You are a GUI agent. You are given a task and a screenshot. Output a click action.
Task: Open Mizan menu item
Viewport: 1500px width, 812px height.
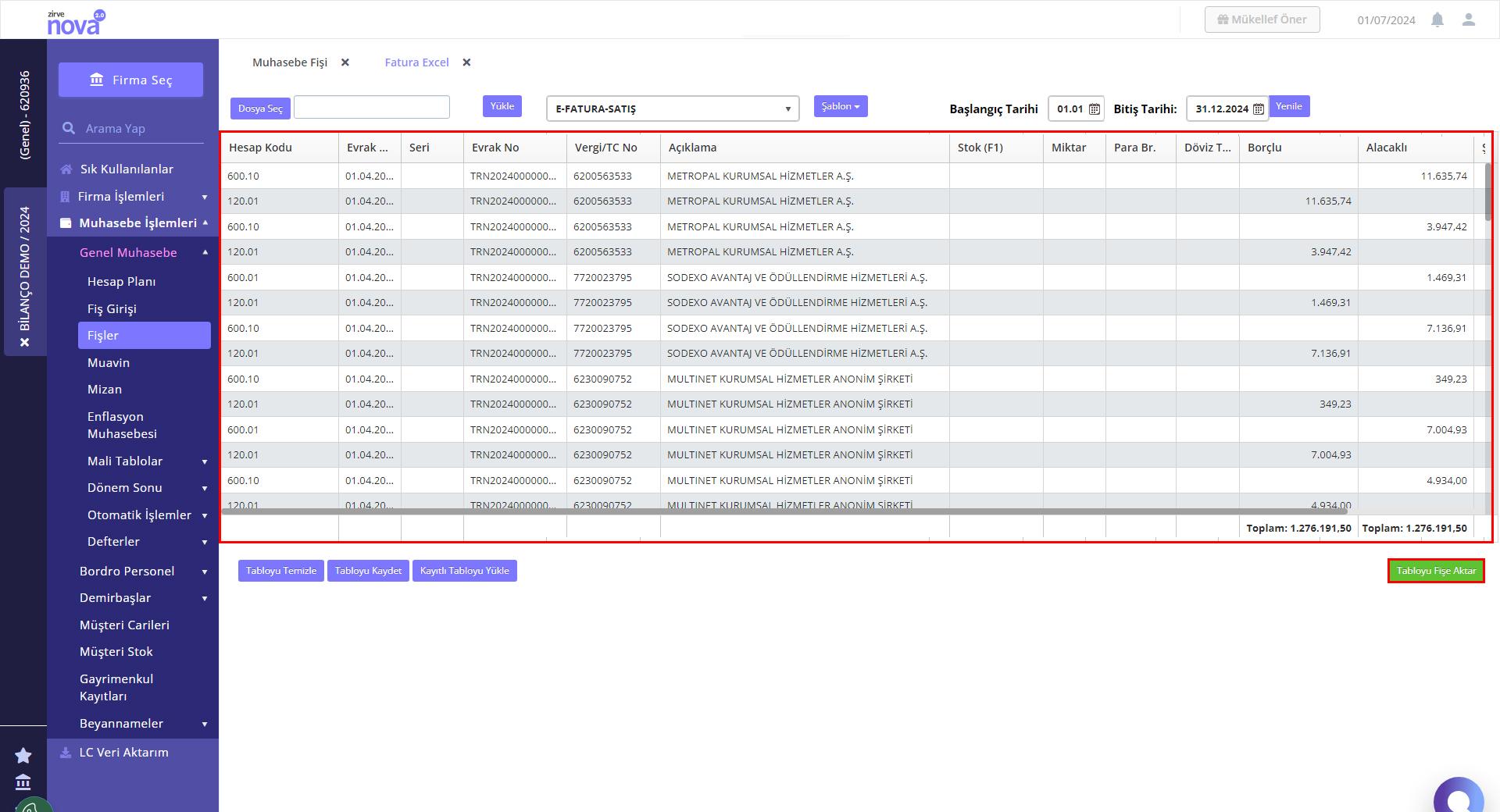pos(105,390)
